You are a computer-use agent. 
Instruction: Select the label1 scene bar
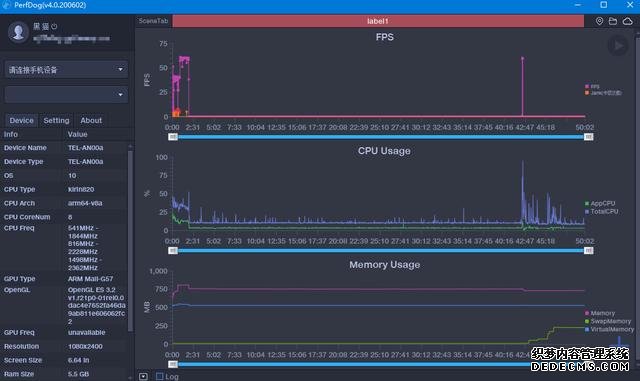point(378,21)
